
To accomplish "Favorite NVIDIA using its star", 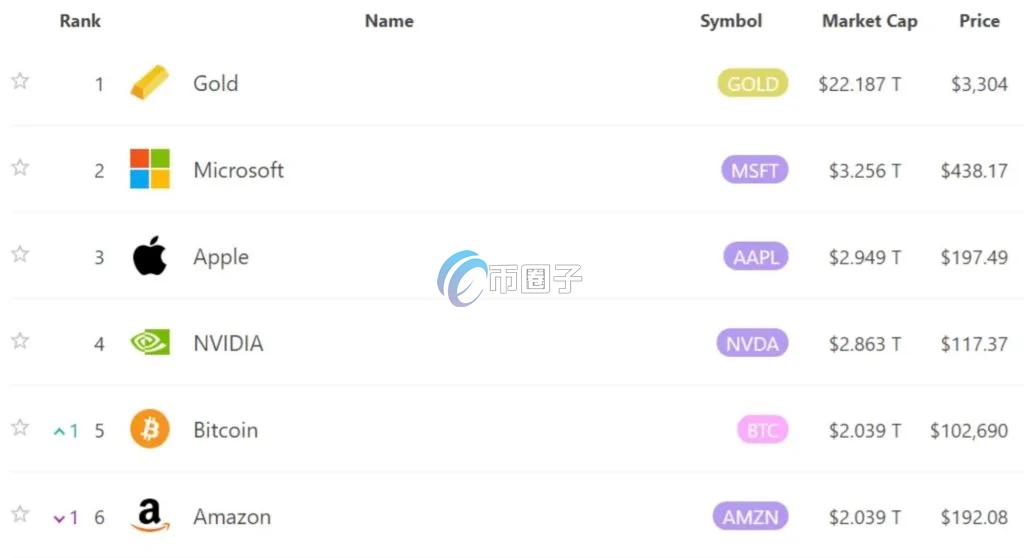I will 20,341.
